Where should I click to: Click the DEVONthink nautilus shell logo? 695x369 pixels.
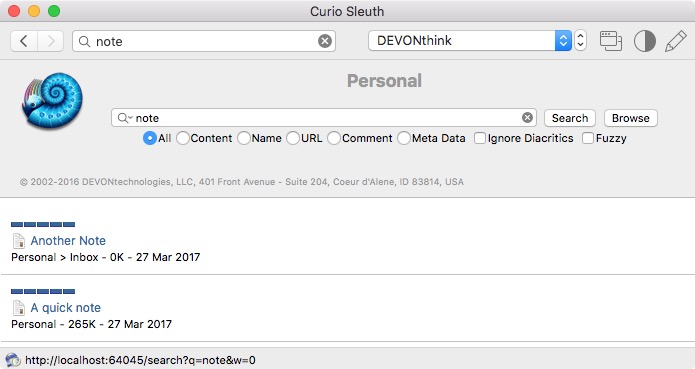point(52,101)
